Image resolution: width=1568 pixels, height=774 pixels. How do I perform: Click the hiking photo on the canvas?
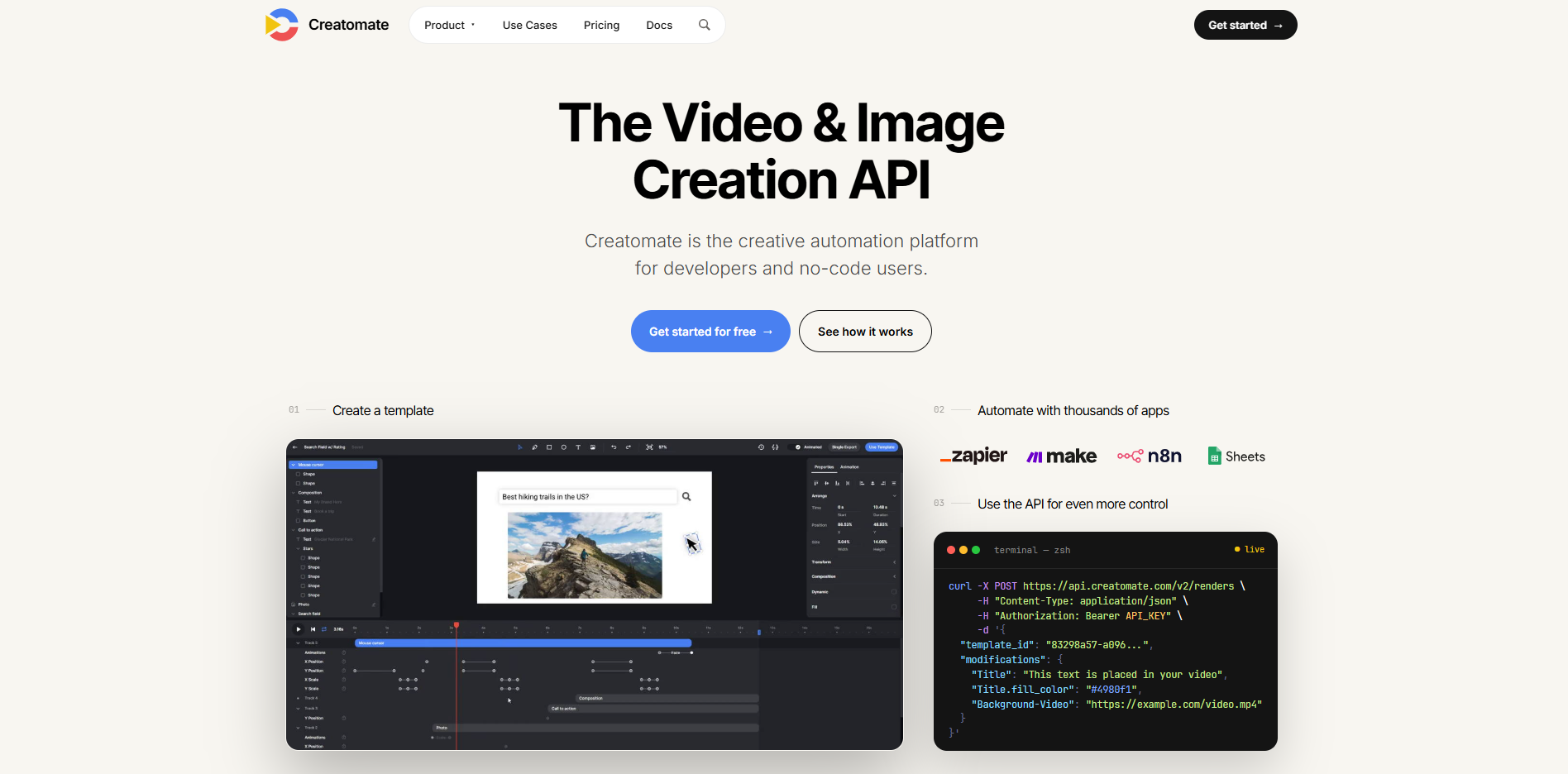click(x=585, y=555)
